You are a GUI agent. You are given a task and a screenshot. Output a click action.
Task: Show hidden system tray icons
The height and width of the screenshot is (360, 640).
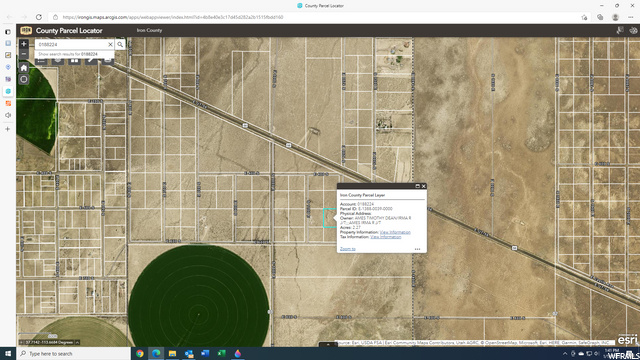point(565,353)
